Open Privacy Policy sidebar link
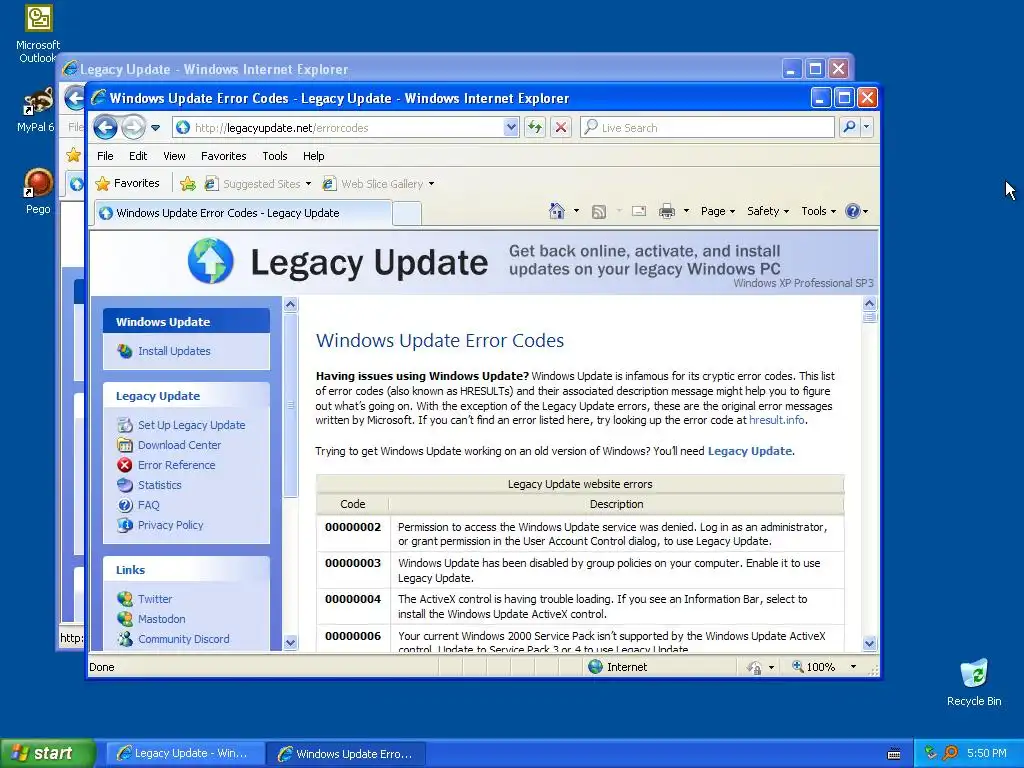This screenshot has width=1024, height=768. [170, 525]
